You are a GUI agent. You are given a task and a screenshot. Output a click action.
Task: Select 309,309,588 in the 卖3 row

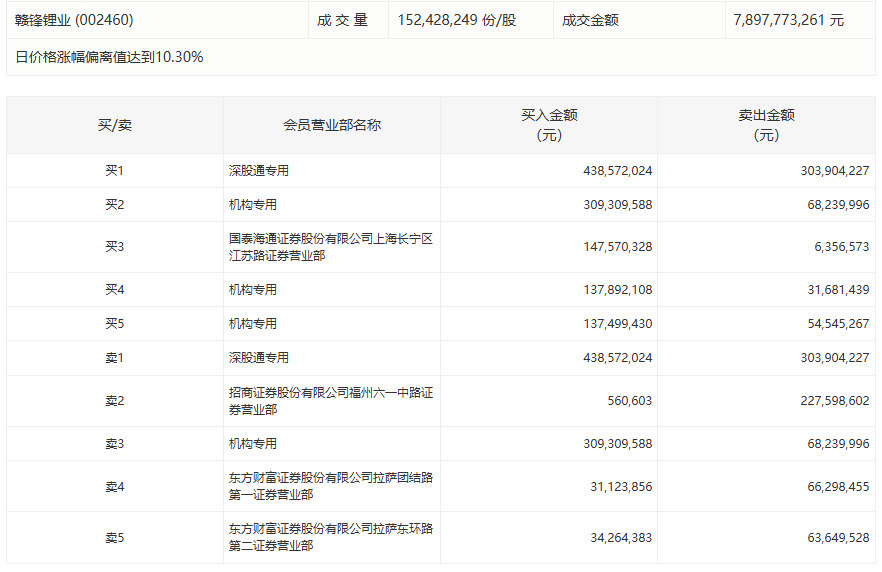point(618,444)
